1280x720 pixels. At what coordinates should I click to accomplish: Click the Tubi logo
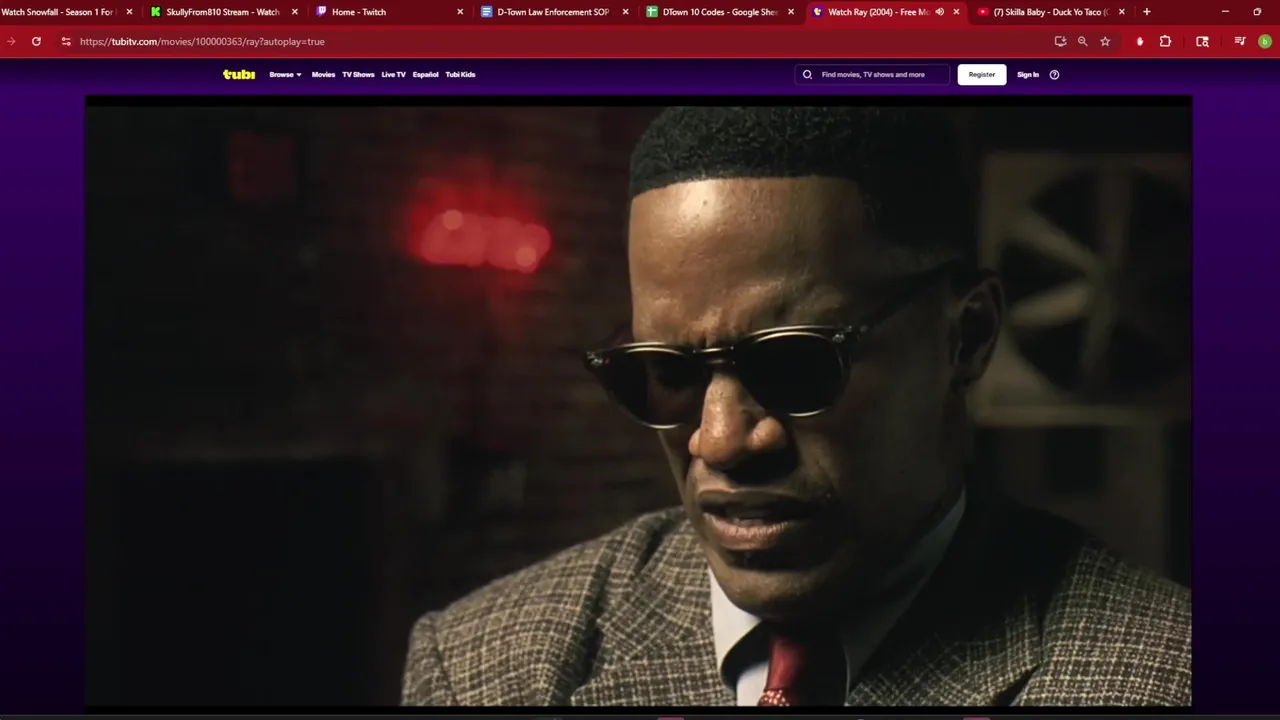pos(239,74)
